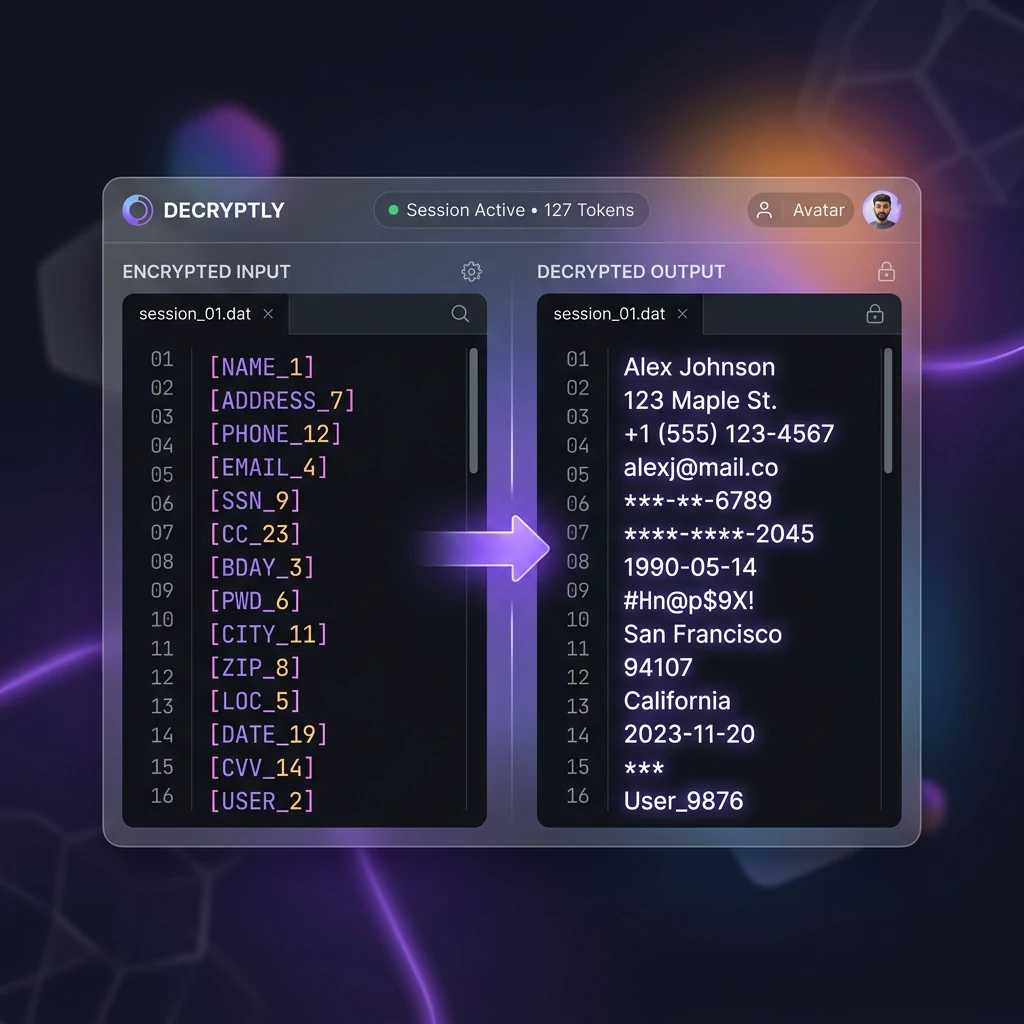Image resolution: width=1024 pixels, height=1024 pixels.
Task: Select the [CITY_11] token
Action: (268, 634)
